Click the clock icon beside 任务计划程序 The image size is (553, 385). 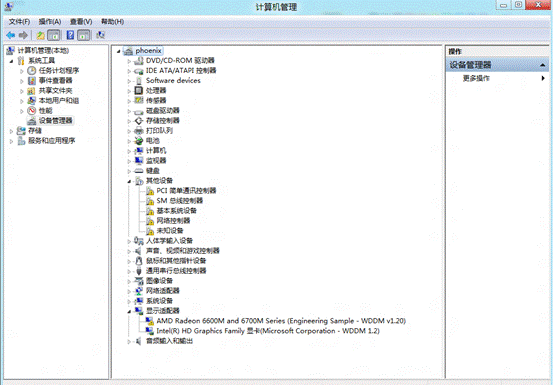click(x=32, y=71)
